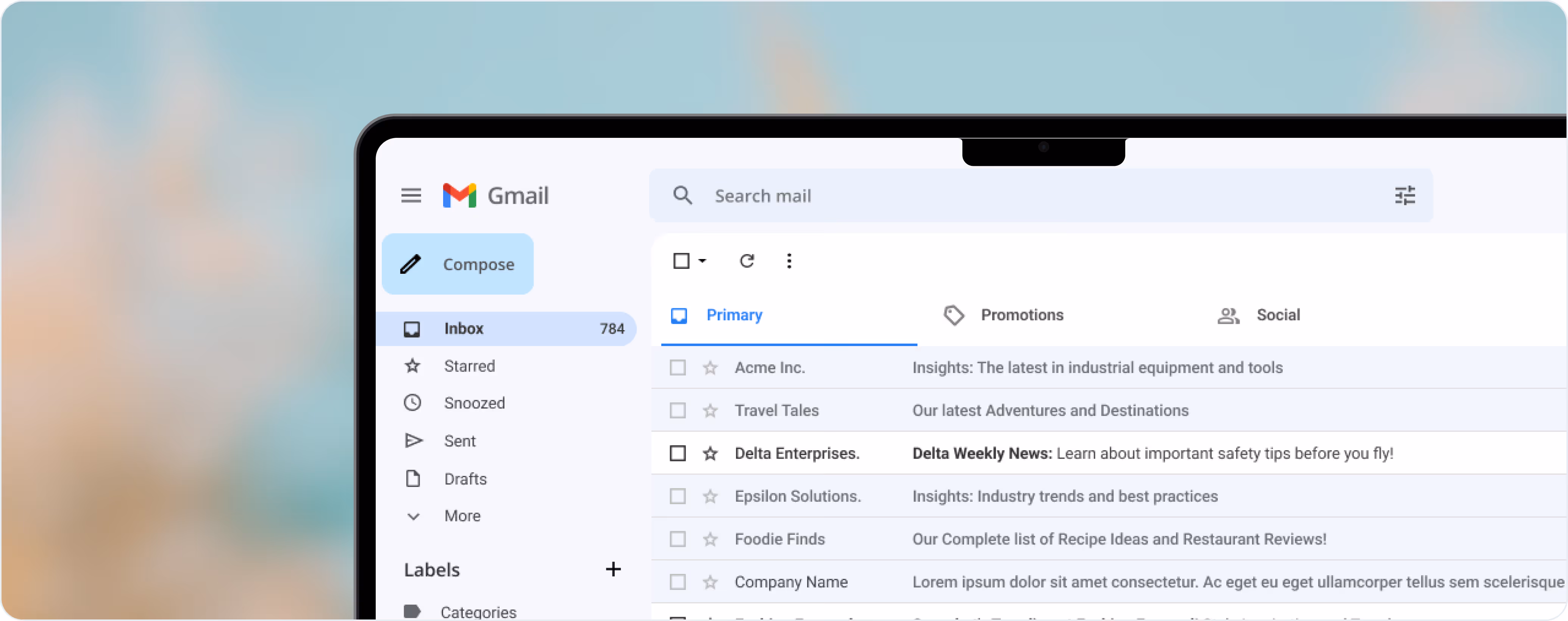The width and height of the screenshot is (1568, 621).
Task: Open the select-all dropdown arrow
Action: [702, 261]
